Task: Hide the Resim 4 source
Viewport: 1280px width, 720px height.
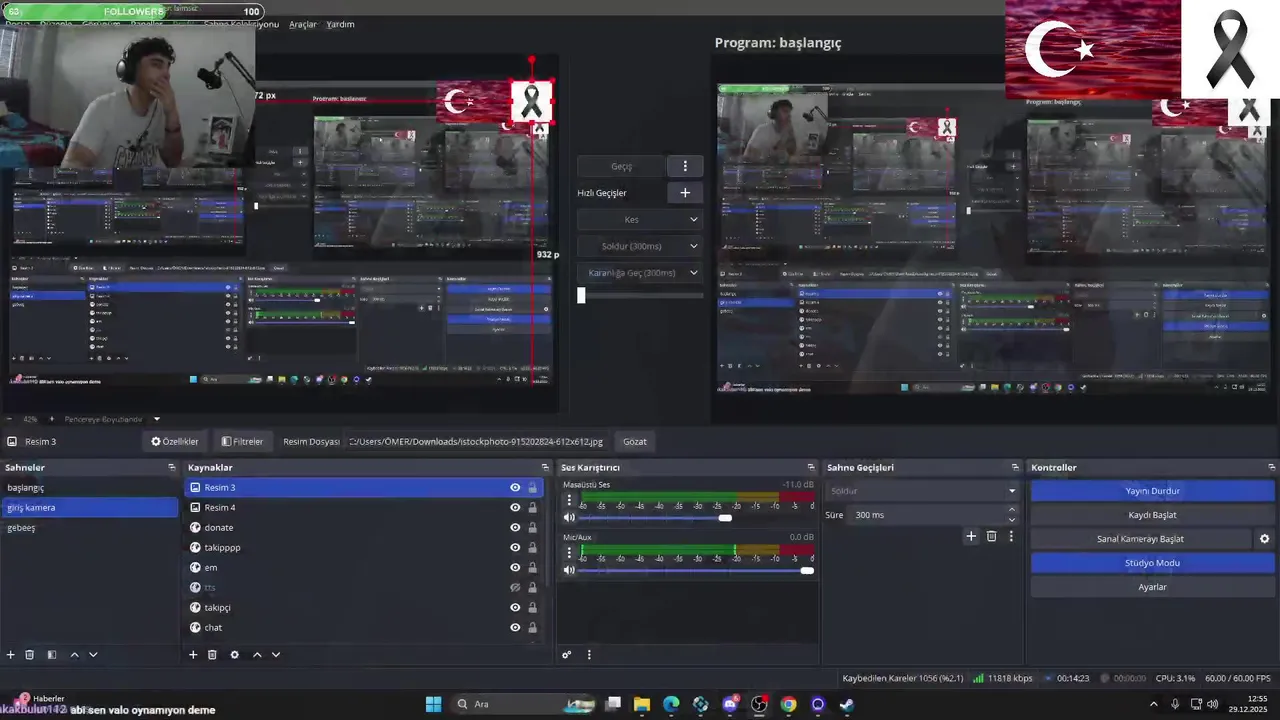Action: click(x=515, y=507)
